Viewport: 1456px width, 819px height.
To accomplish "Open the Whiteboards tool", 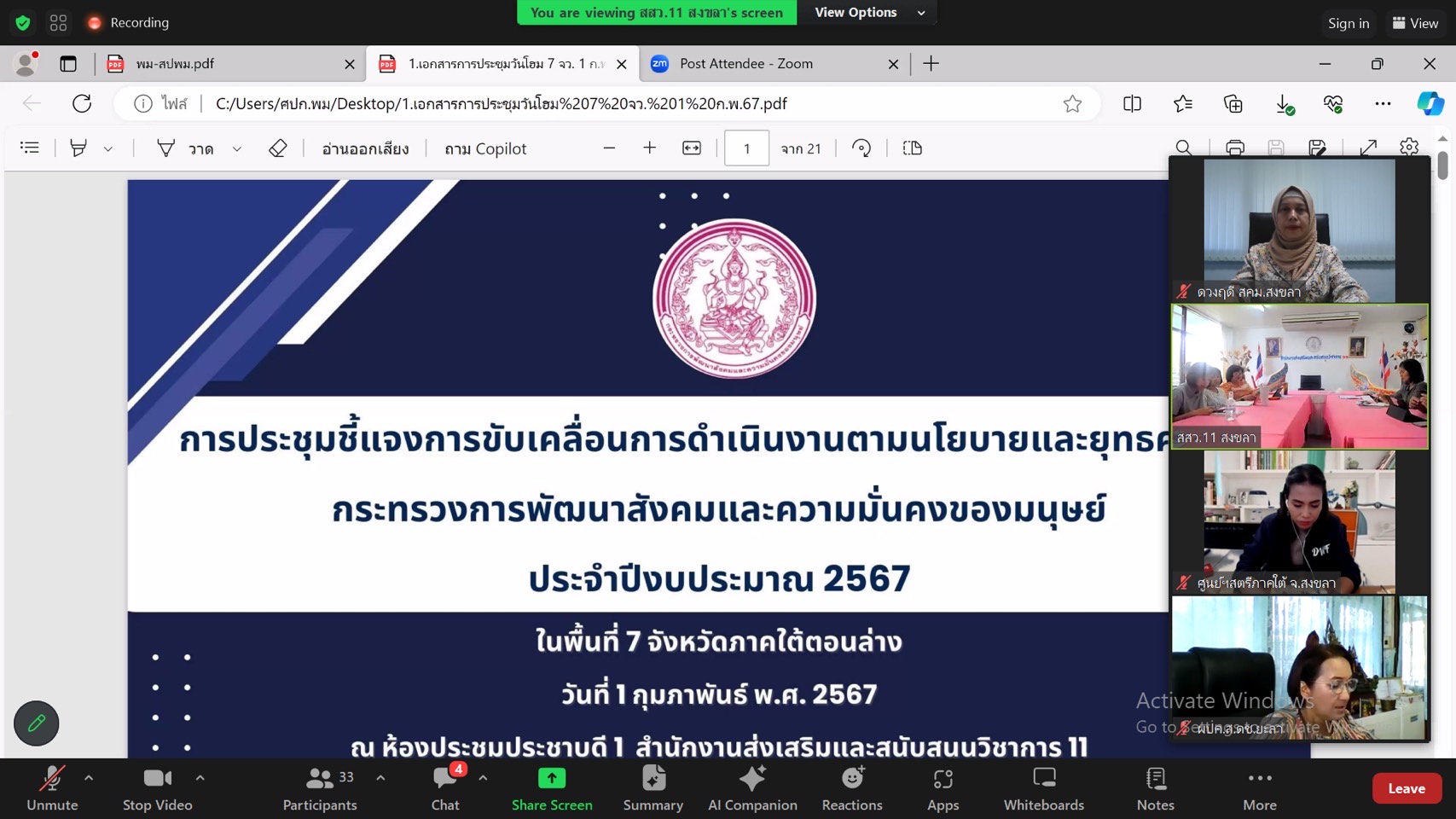I will tap(1044, 788).
